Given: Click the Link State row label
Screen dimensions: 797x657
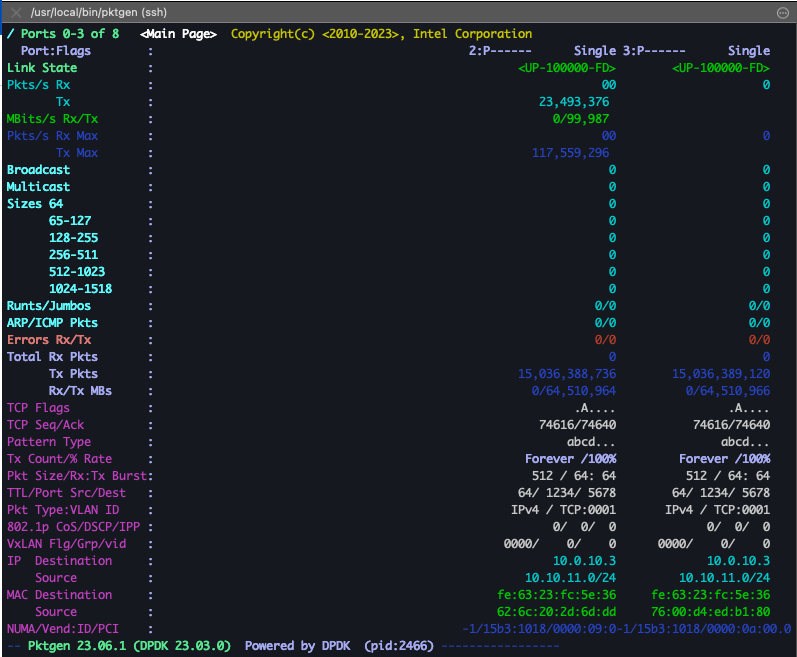Looking at the screenshot, I should tap(42, 68).
